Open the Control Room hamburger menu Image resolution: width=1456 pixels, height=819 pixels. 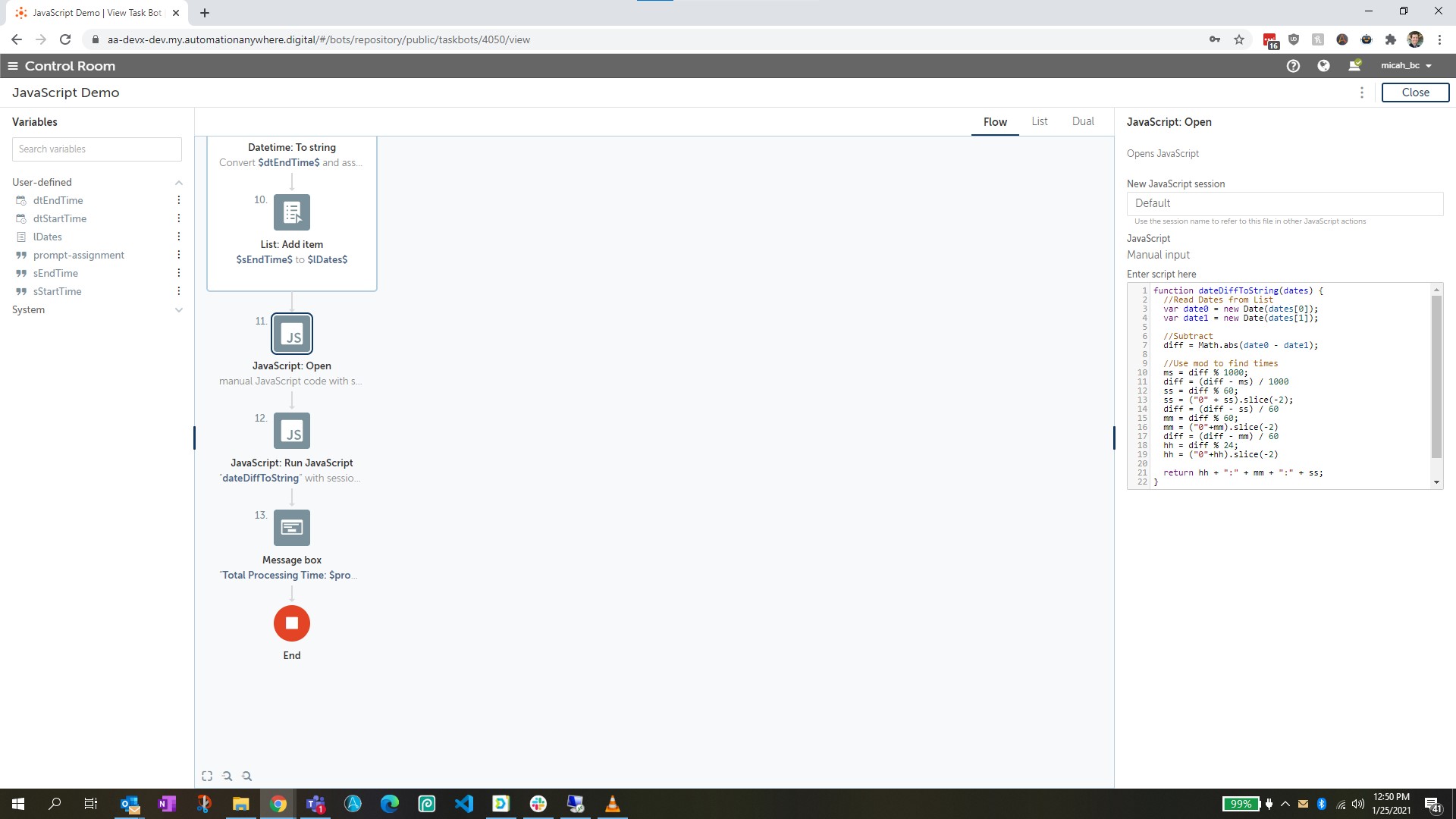click(x=13, y=66)
